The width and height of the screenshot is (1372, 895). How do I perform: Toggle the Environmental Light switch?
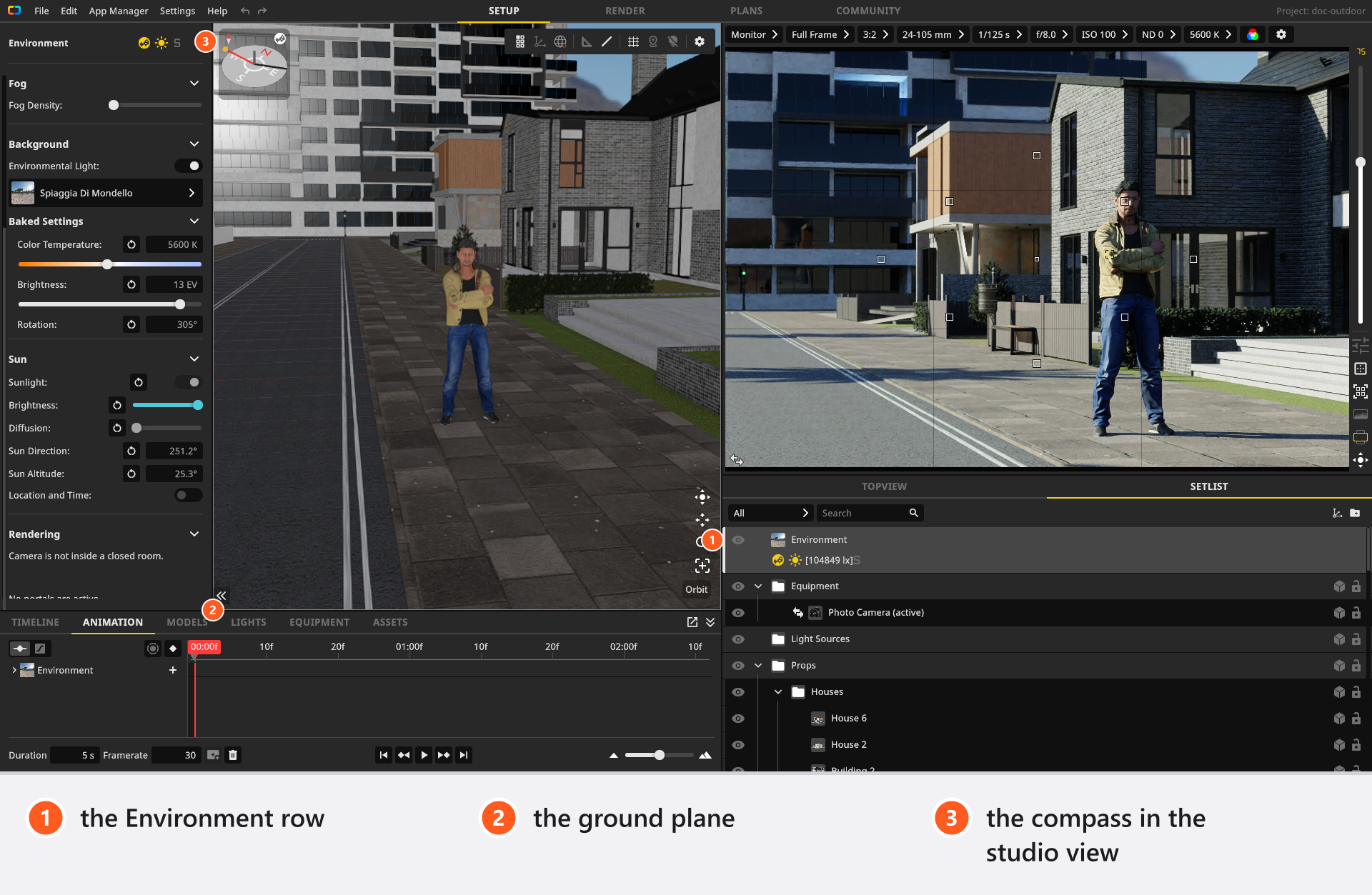click(x=189, y=166)
